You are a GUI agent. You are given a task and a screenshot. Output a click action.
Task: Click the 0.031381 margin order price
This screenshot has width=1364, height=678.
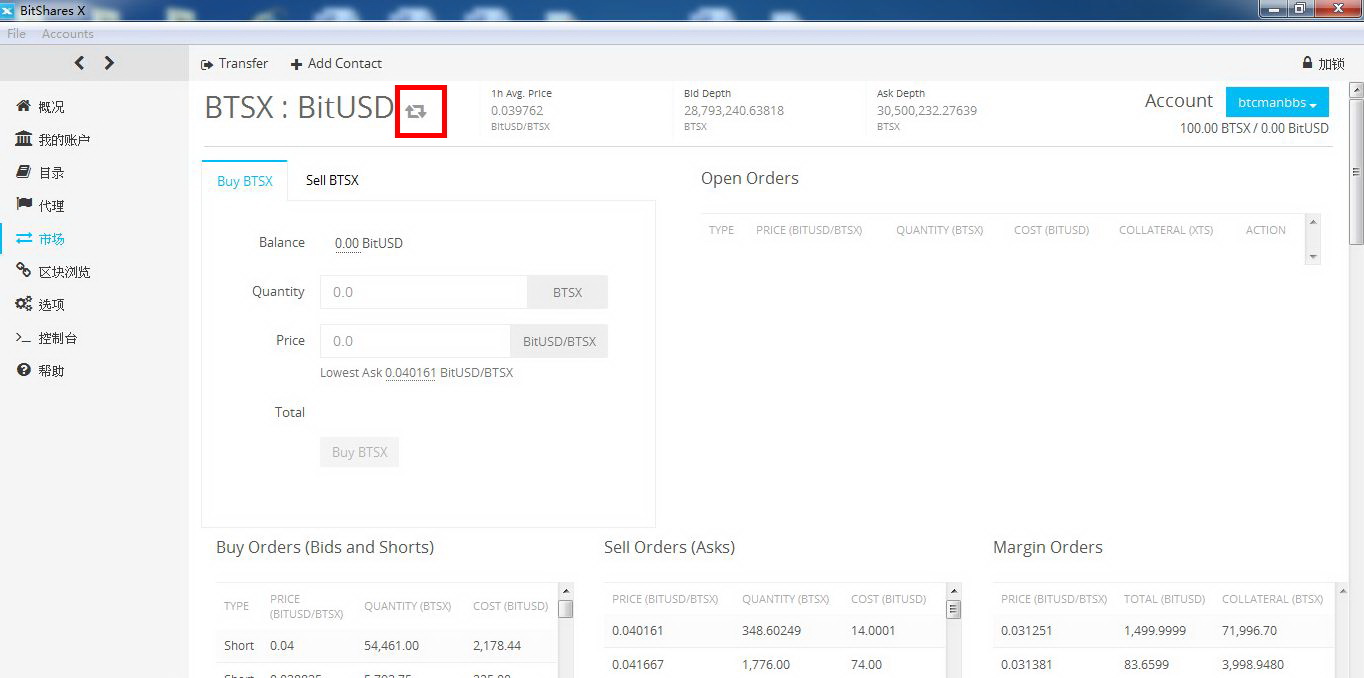pyautogui.click(x=1026, y=664)
